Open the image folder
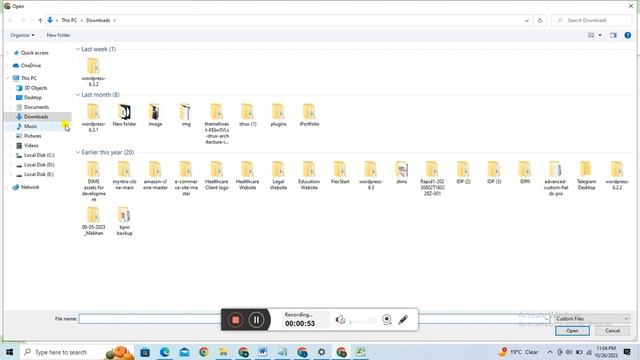This screenshot has height=360, width=640. coord(155,115)
